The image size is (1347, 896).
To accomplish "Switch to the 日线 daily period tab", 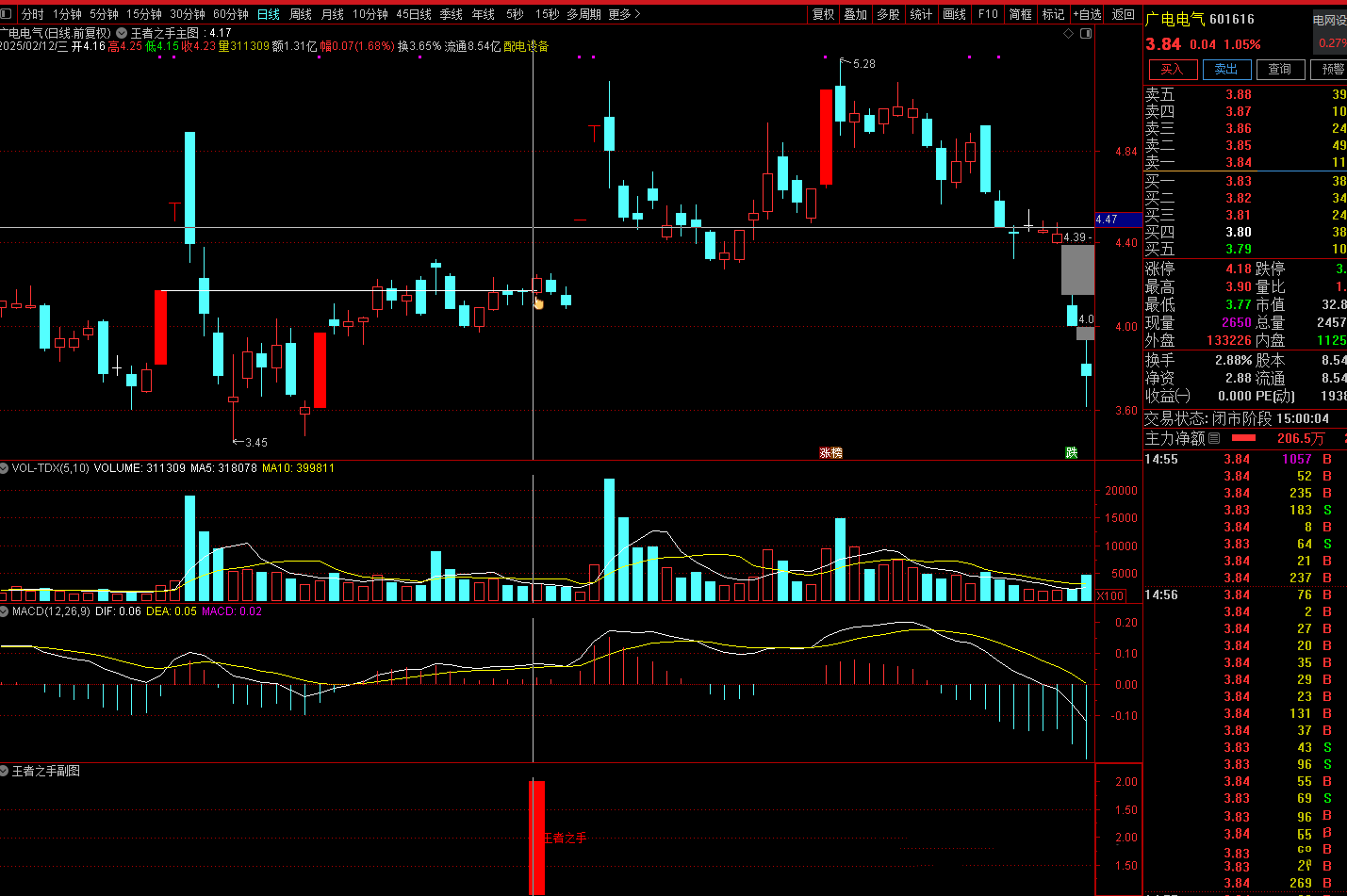I will 269,14.
